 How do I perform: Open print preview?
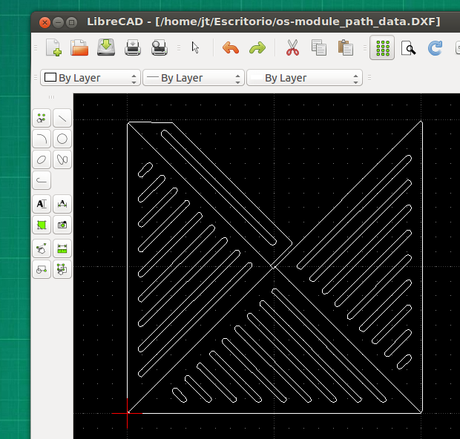[x=159, y=47]
